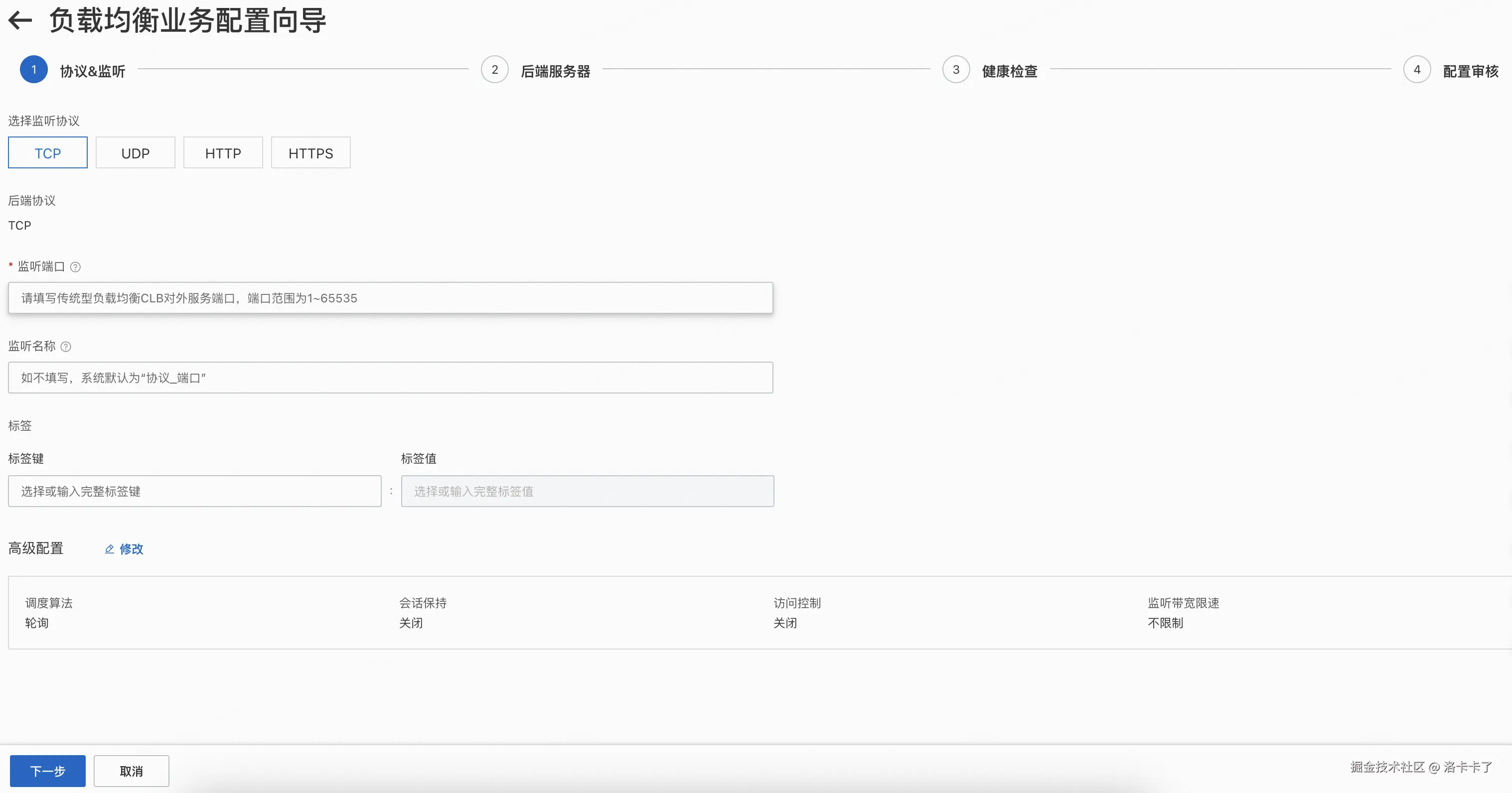Open the 标签值 combo box
The height and width of the screenshot is (793, 1512).
[587, 492]
